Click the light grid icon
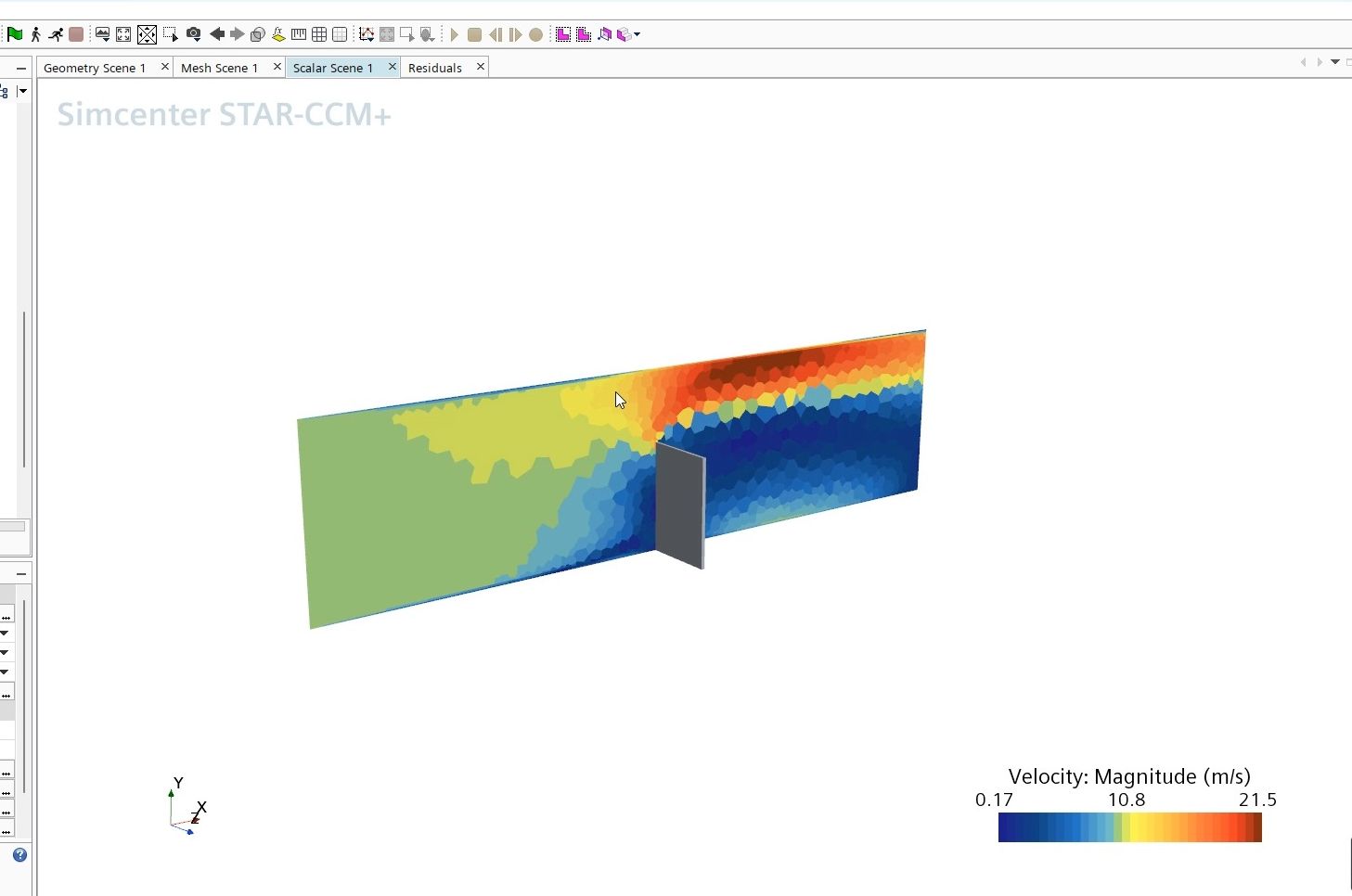This screenshot has width=1352, height=896. point(340,34)
